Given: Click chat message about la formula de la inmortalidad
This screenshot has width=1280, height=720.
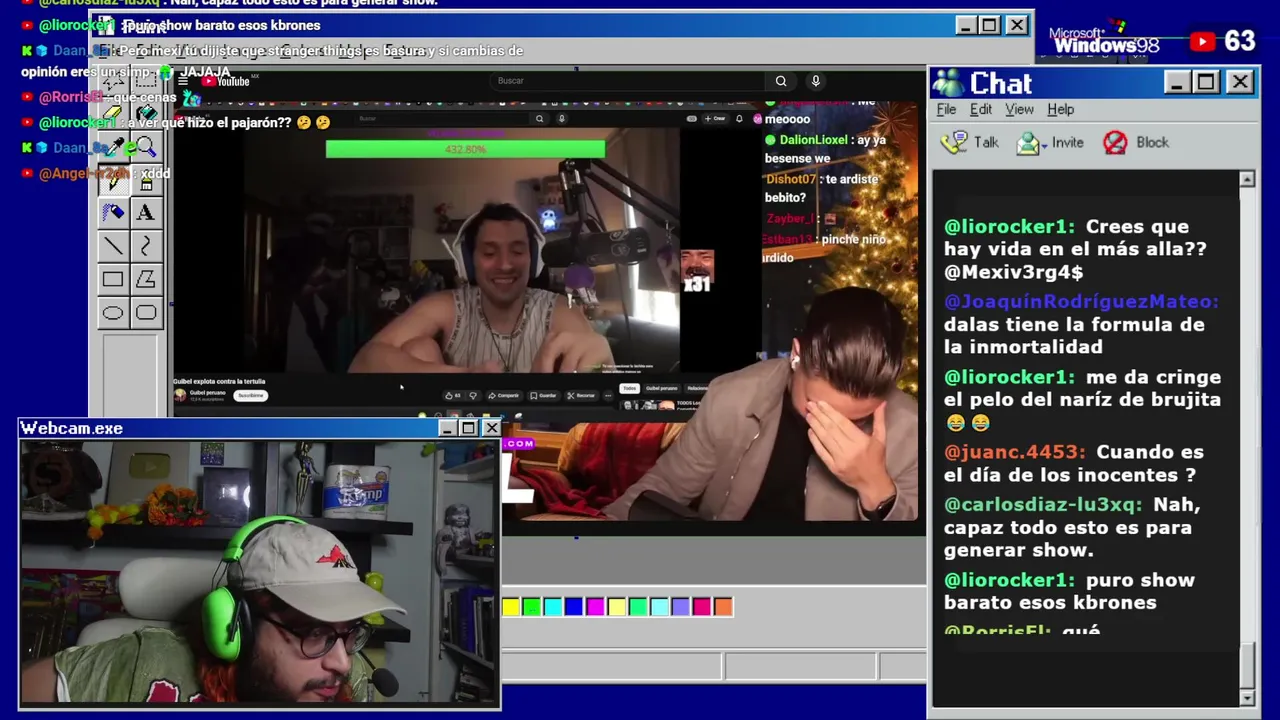Looking at the screenshot, I should click(x=1073, y=336).
